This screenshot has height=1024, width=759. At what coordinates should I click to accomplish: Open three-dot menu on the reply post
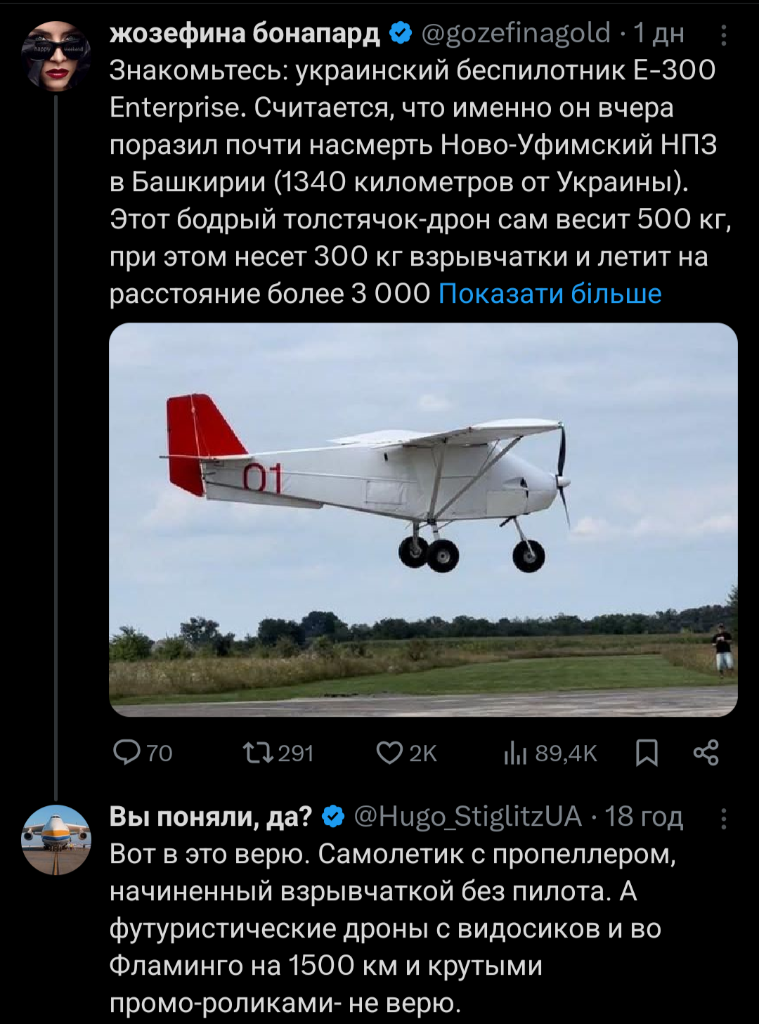point(724,819)
